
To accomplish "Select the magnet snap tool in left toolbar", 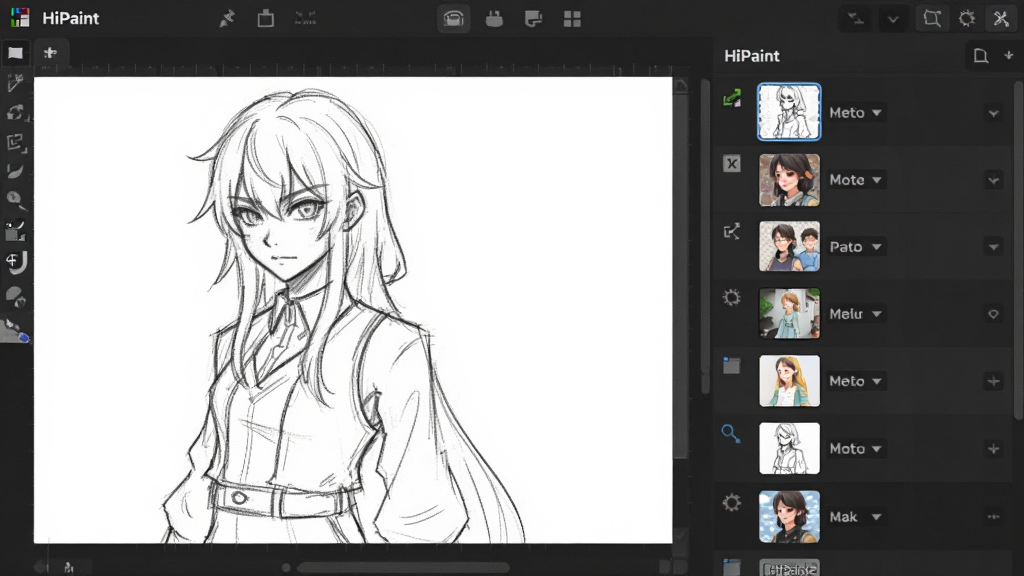I will [x=16, y=263].
